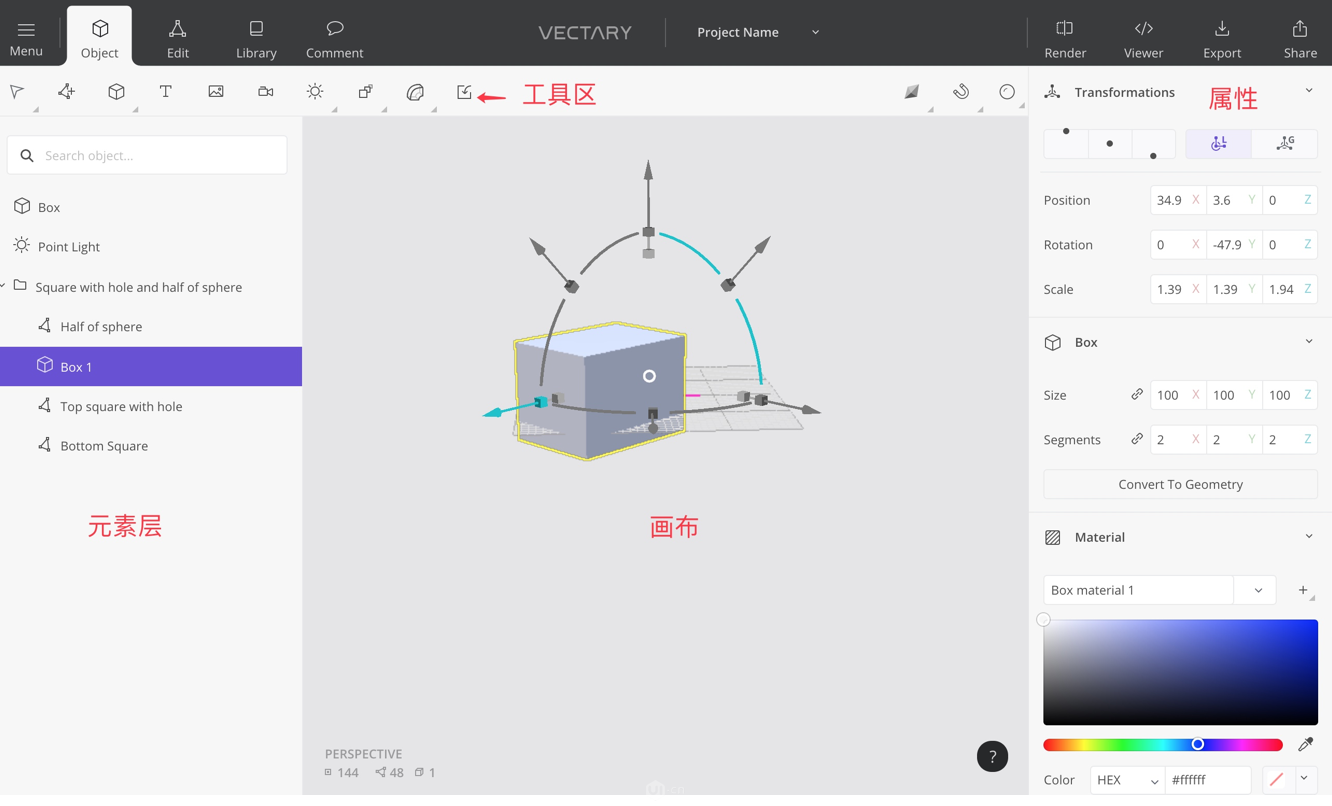
Task: Switch to the Edit tab
Action: [178, 38]
